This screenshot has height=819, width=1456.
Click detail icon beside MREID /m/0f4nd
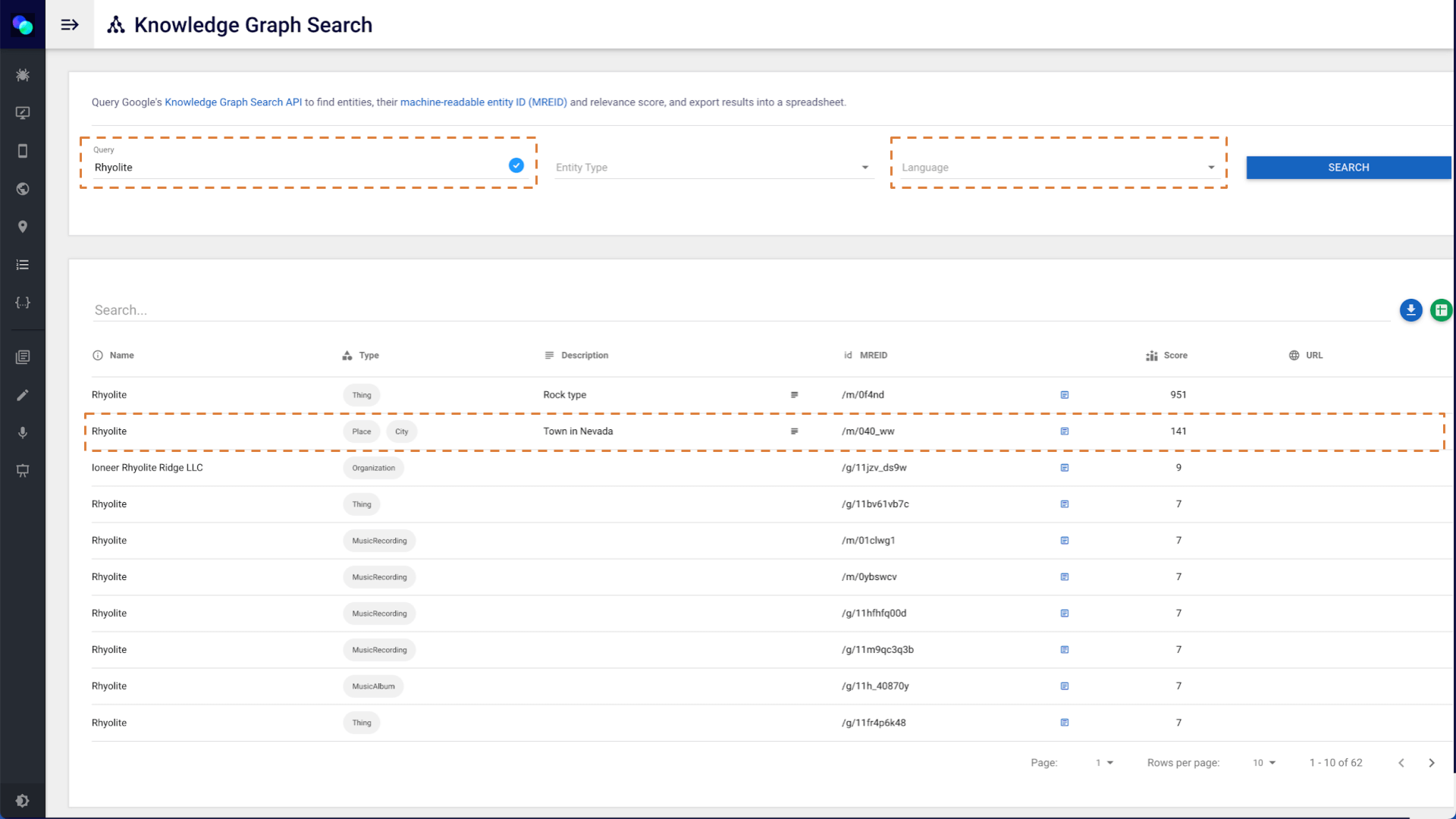point(1065,395)
